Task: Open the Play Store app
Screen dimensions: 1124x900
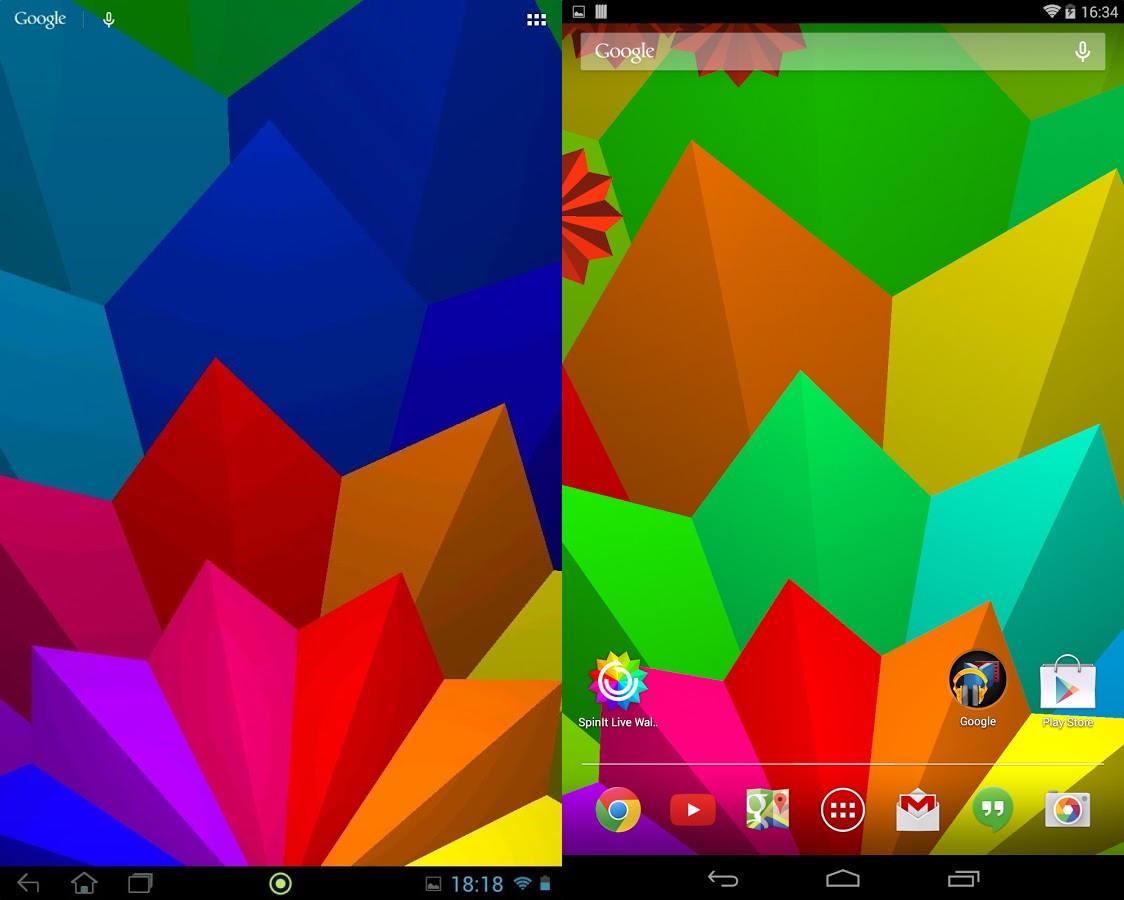Action: tap(1067, 686)
